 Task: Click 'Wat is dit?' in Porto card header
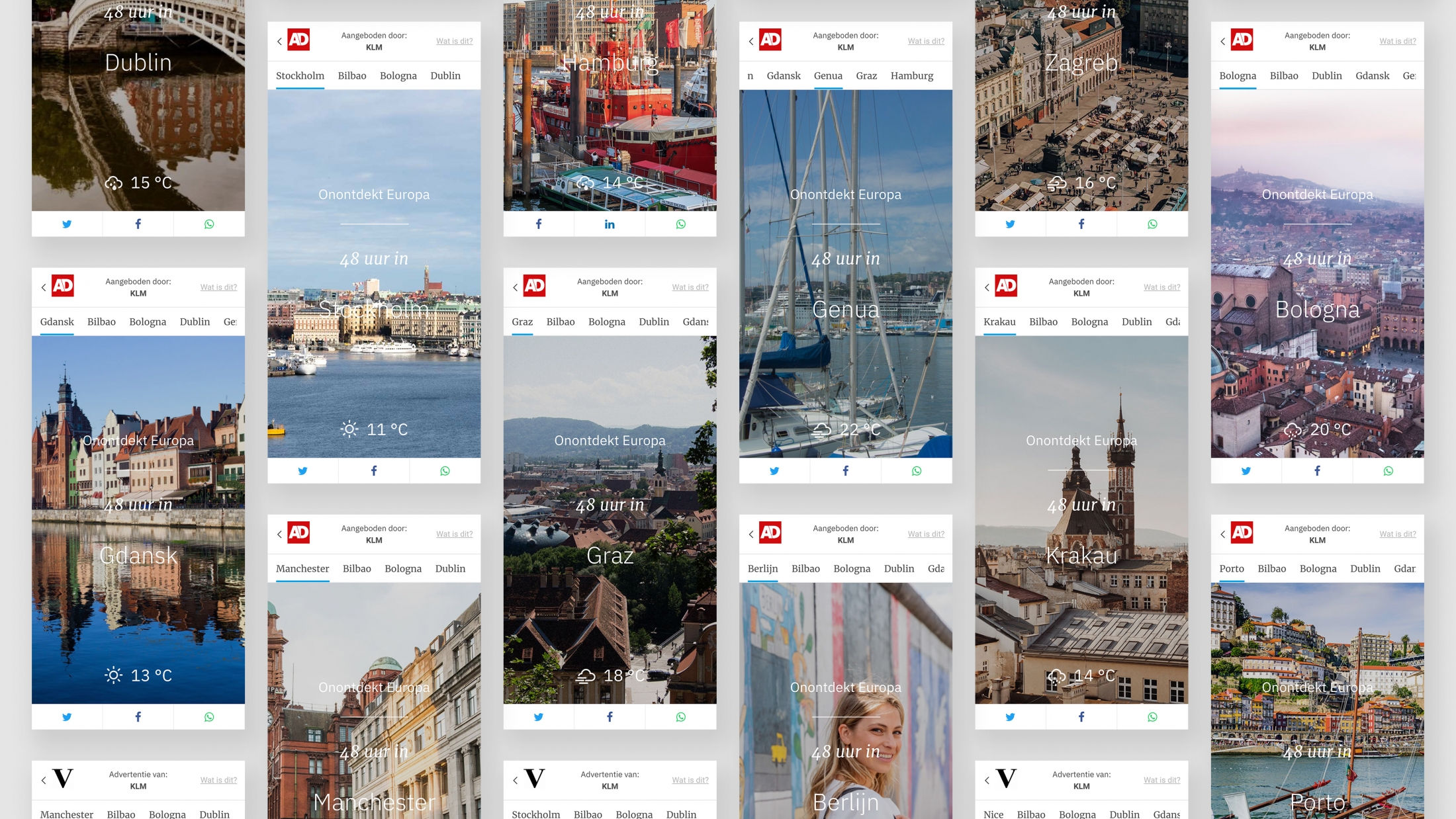[x=1397, y=534]
